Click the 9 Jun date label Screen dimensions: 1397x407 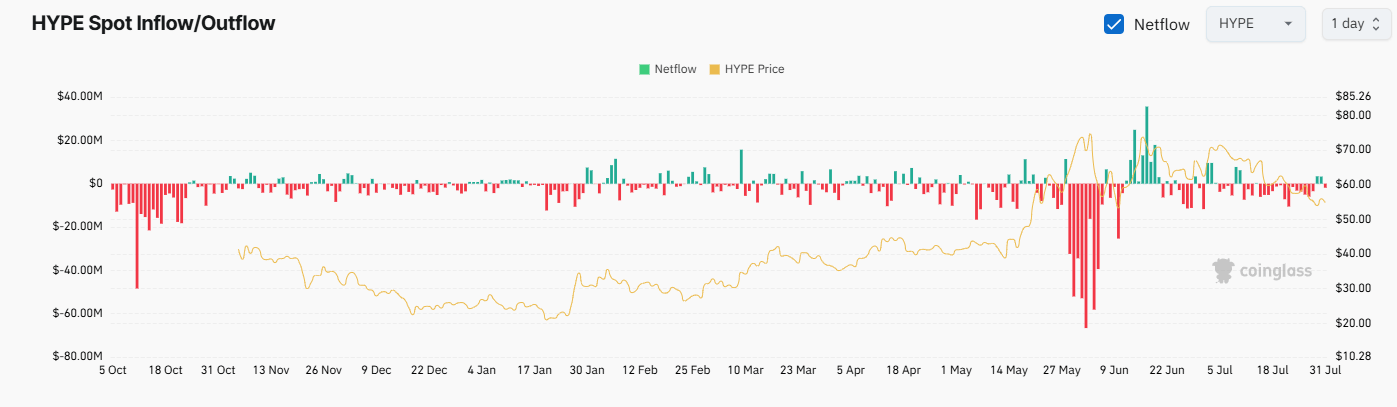[x=1114, y=370]
